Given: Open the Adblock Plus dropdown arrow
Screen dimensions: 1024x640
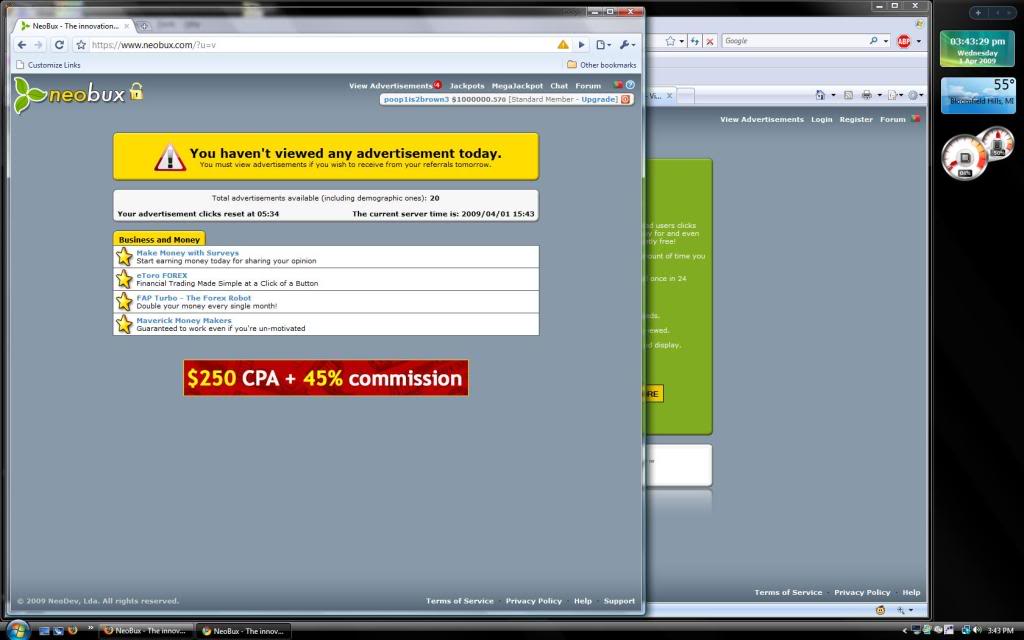Looking at the screenshot, I should [x=919, y=41].
